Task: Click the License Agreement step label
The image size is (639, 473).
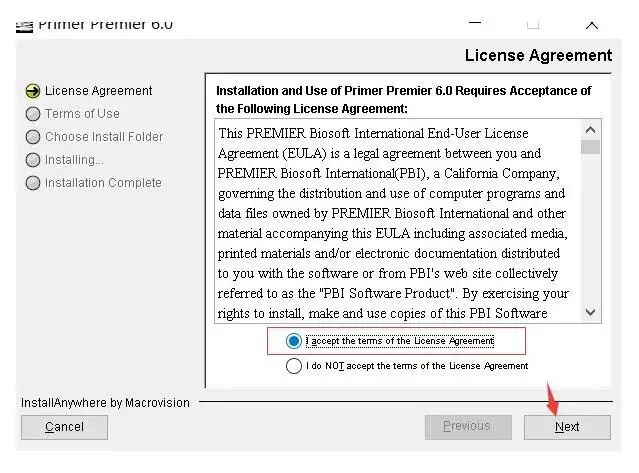Action: tap(99, 91)
